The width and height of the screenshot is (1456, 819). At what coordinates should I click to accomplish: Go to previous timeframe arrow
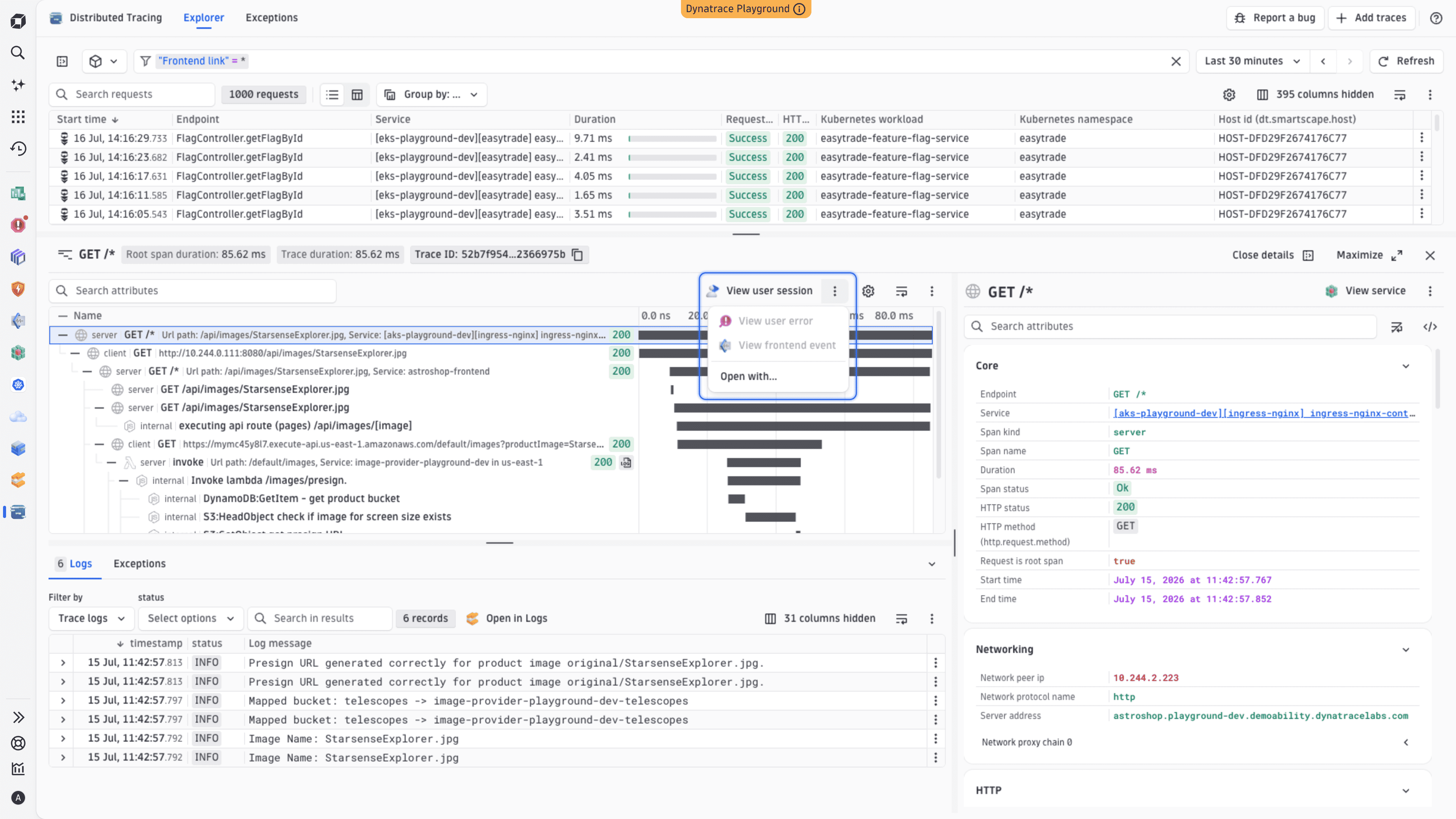click(x=1323, y=61)
